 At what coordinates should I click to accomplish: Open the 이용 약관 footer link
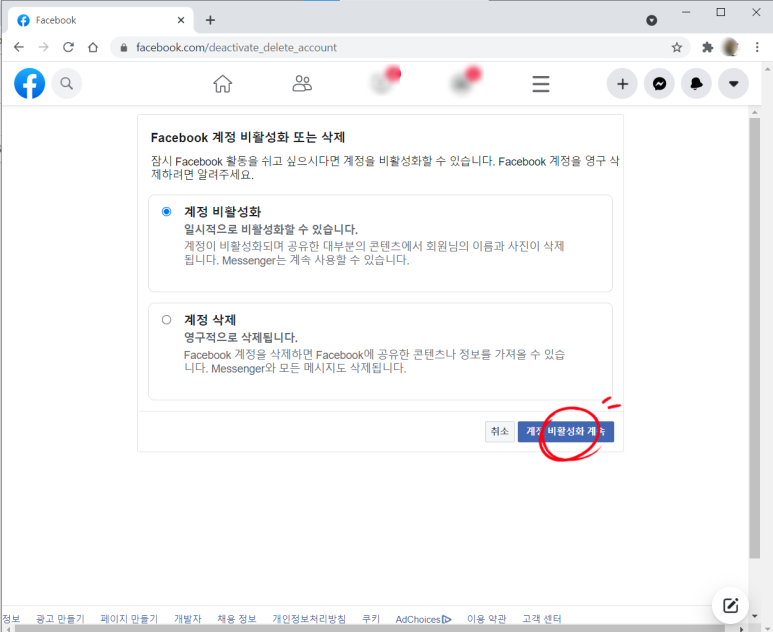487,619
